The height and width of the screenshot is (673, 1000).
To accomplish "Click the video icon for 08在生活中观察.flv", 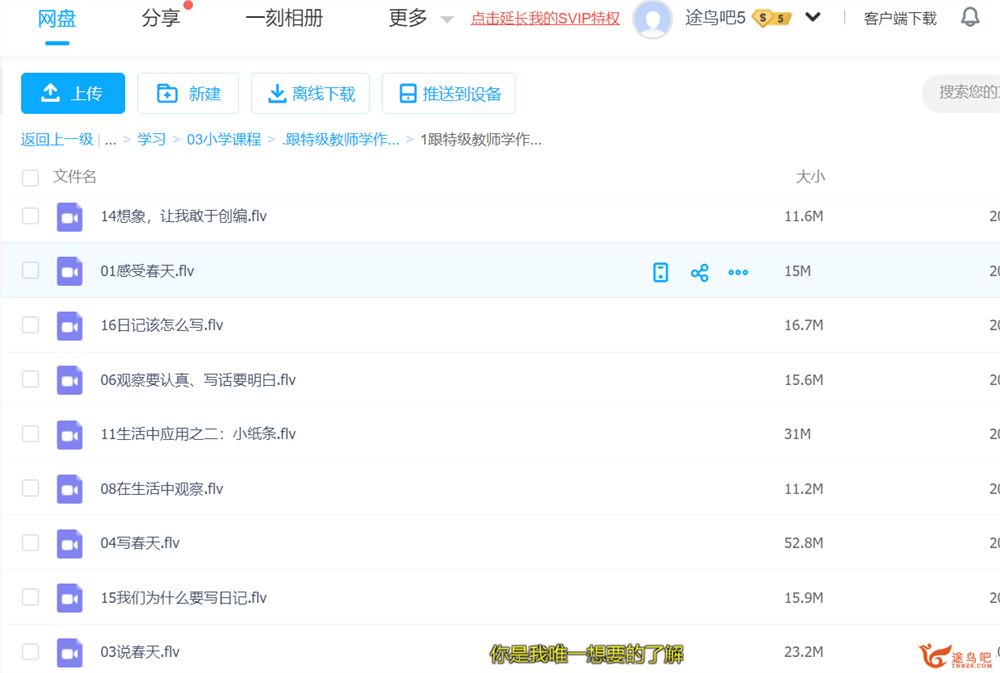I will click(x=70, y=489).
